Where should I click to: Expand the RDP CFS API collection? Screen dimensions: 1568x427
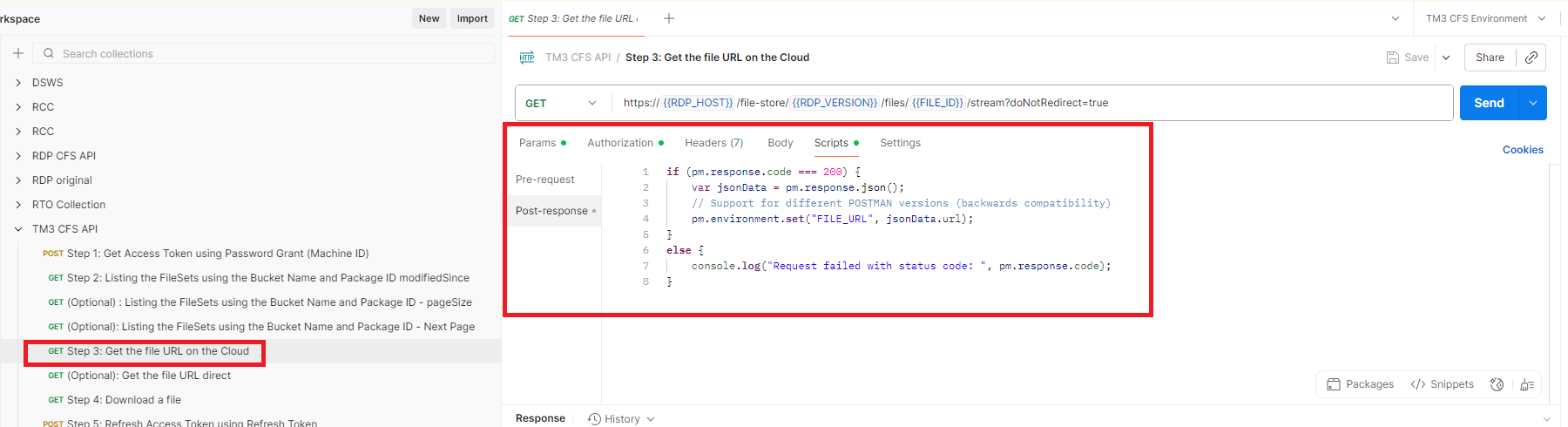point(18,156)
